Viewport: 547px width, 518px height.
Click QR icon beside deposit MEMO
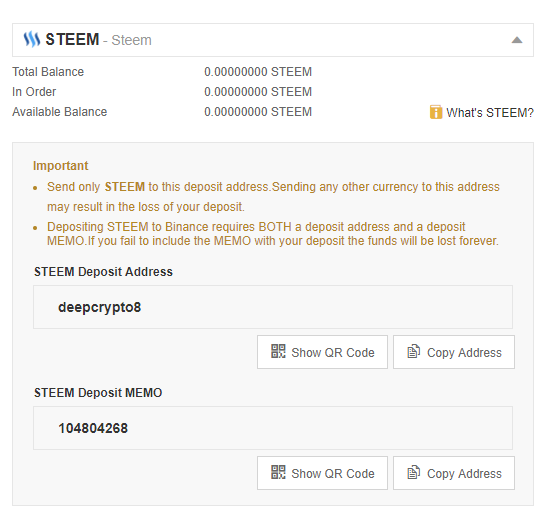click(278, 472)
